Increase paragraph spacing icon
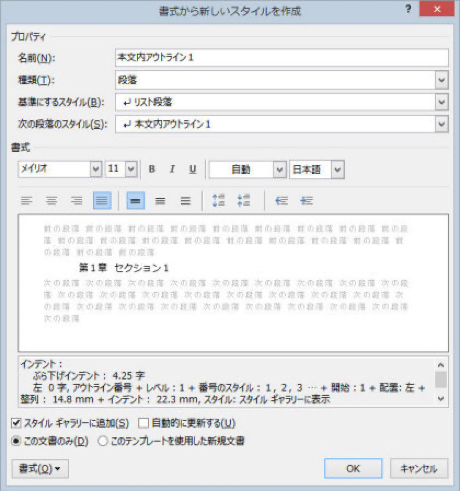 pyautogui.click(x=219, y=201)
